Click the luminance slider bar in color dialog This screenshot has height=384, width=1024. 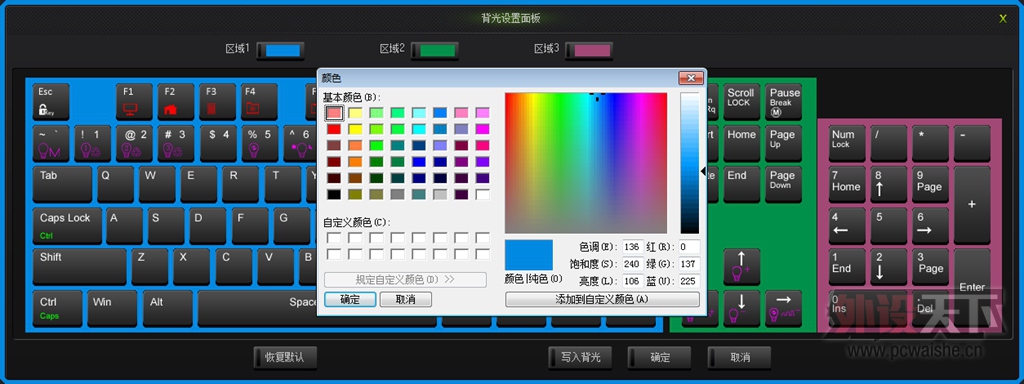(690, 163)
